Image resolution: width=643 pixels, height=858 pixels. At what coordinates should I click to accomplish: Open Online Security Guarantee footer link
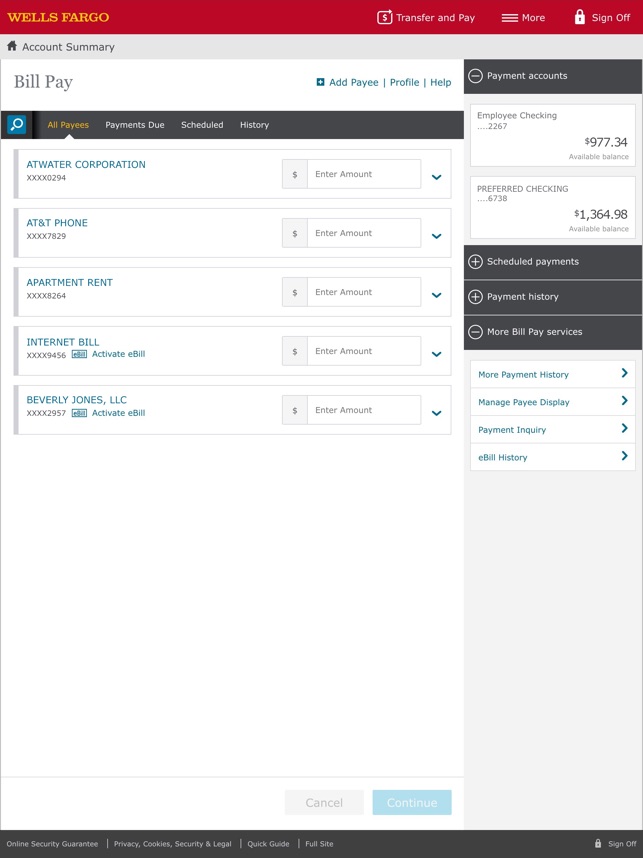53,844
